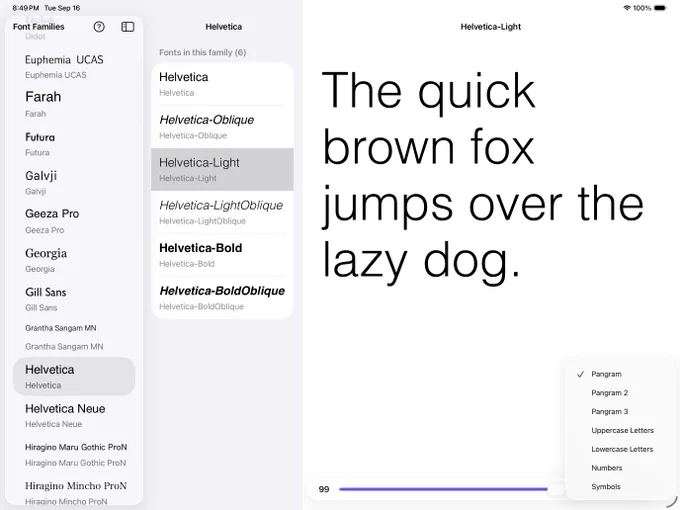Select Hiragino Mincho ProN family
Viewport: 680px width, 510px height.
coord(74,493)
